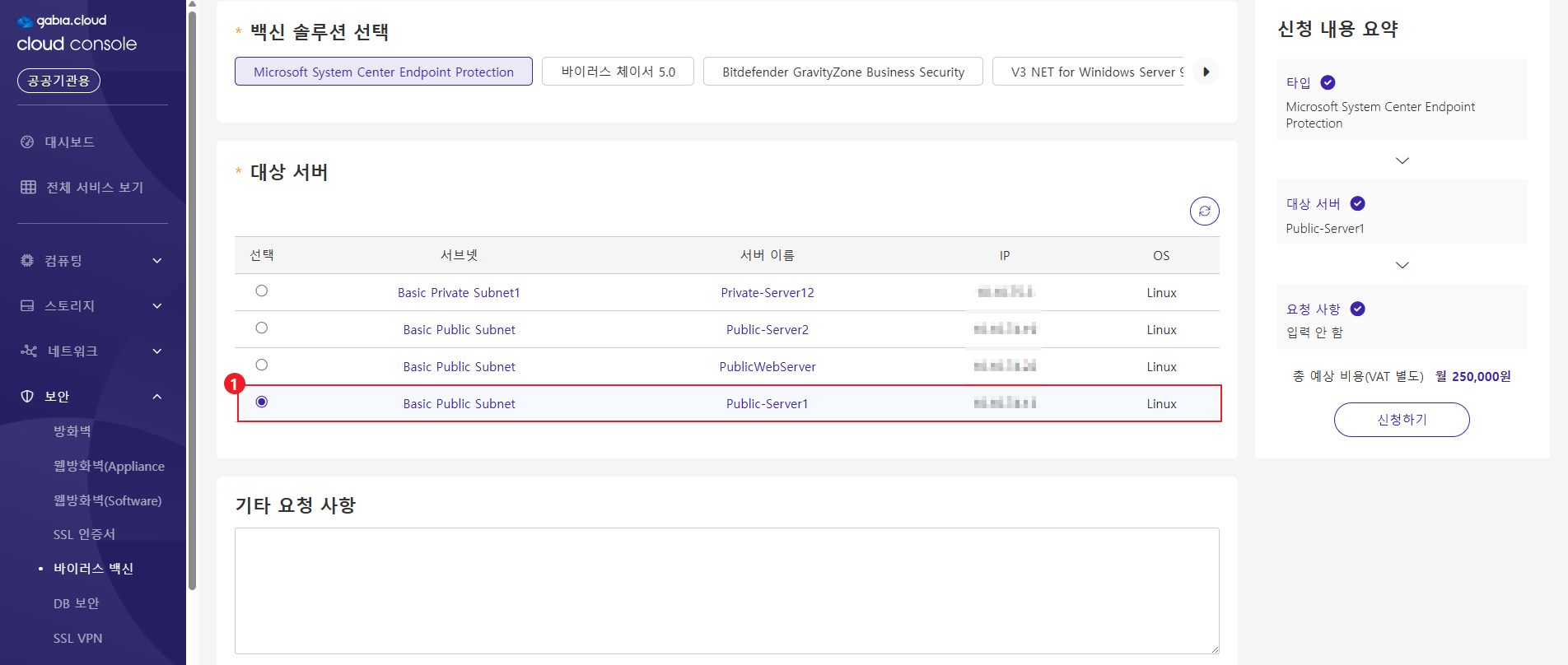Click the checkmark beside 대상 서버 summary
The width and height of the screenshot is (1568, 665).
click(1358, 203)
